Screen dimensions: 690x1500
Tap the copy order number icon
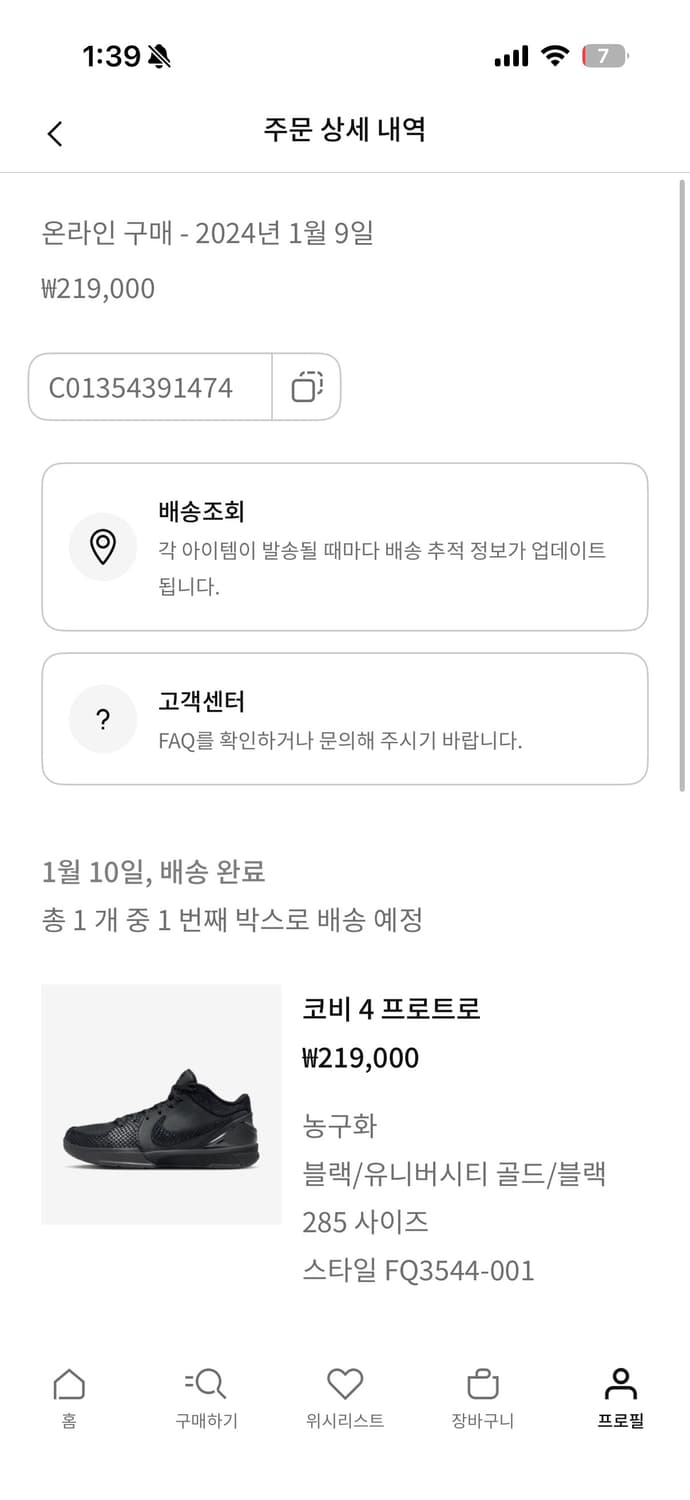click(306, 387)
